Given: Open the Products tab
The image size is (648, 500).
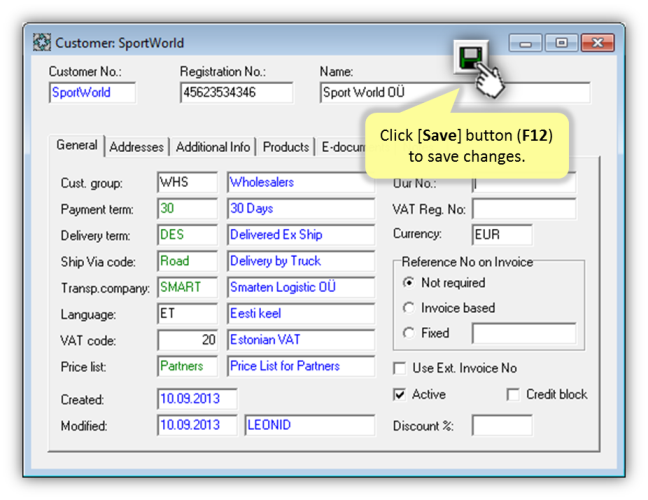Looking at the screenshot, I should (x=286, y=147).
